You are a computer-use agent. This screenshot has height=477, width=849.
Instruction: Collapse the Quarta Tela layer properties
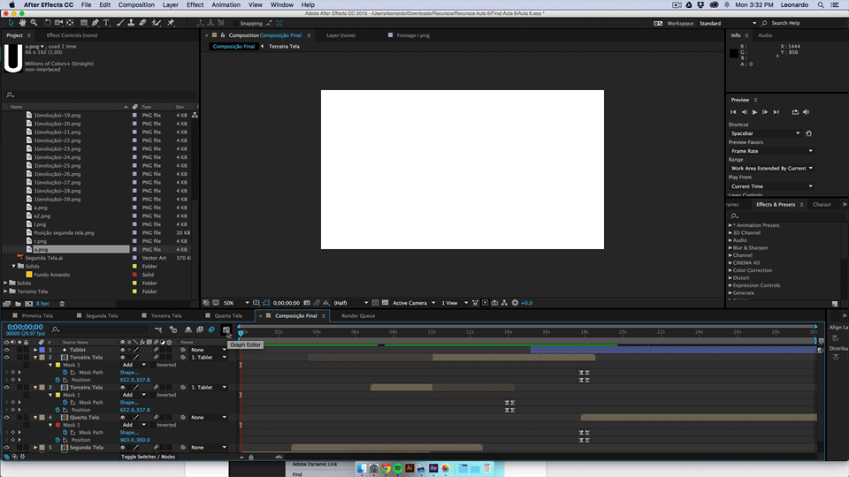click(x=35, y=417)
